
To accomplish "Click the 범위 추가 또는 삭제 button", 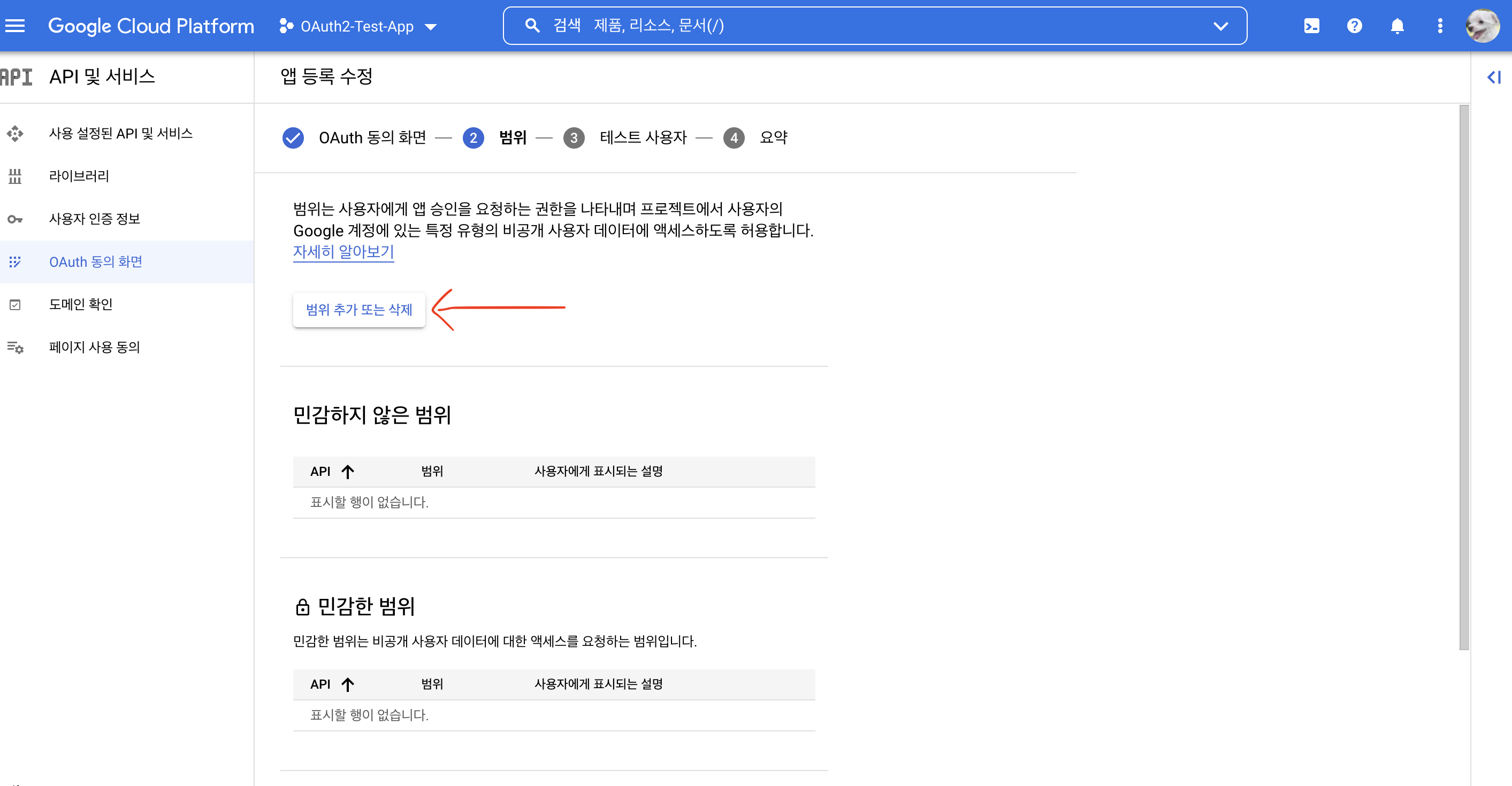I will coord(358,310).
